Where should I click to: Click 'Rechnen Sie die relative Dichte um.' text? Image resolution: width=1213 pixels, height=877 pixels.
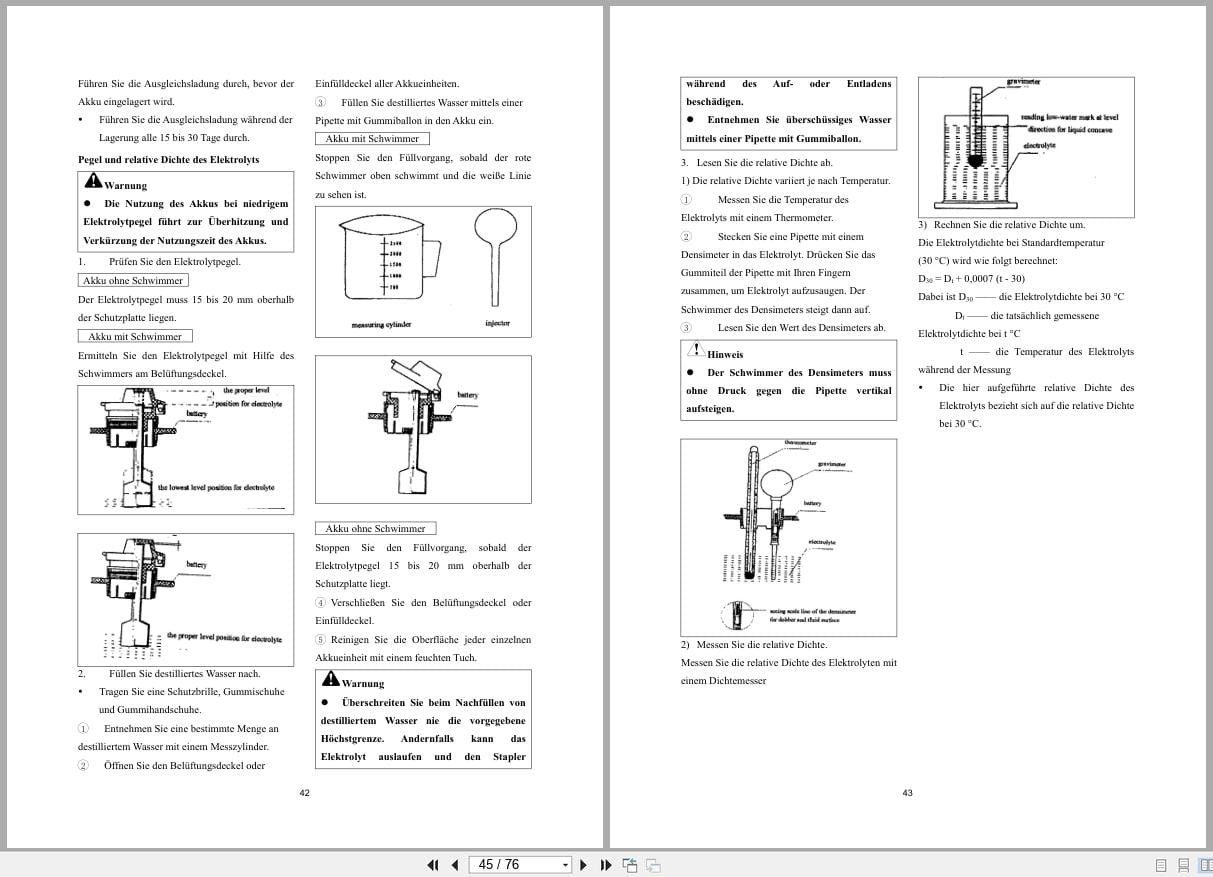click(1009, 225)
